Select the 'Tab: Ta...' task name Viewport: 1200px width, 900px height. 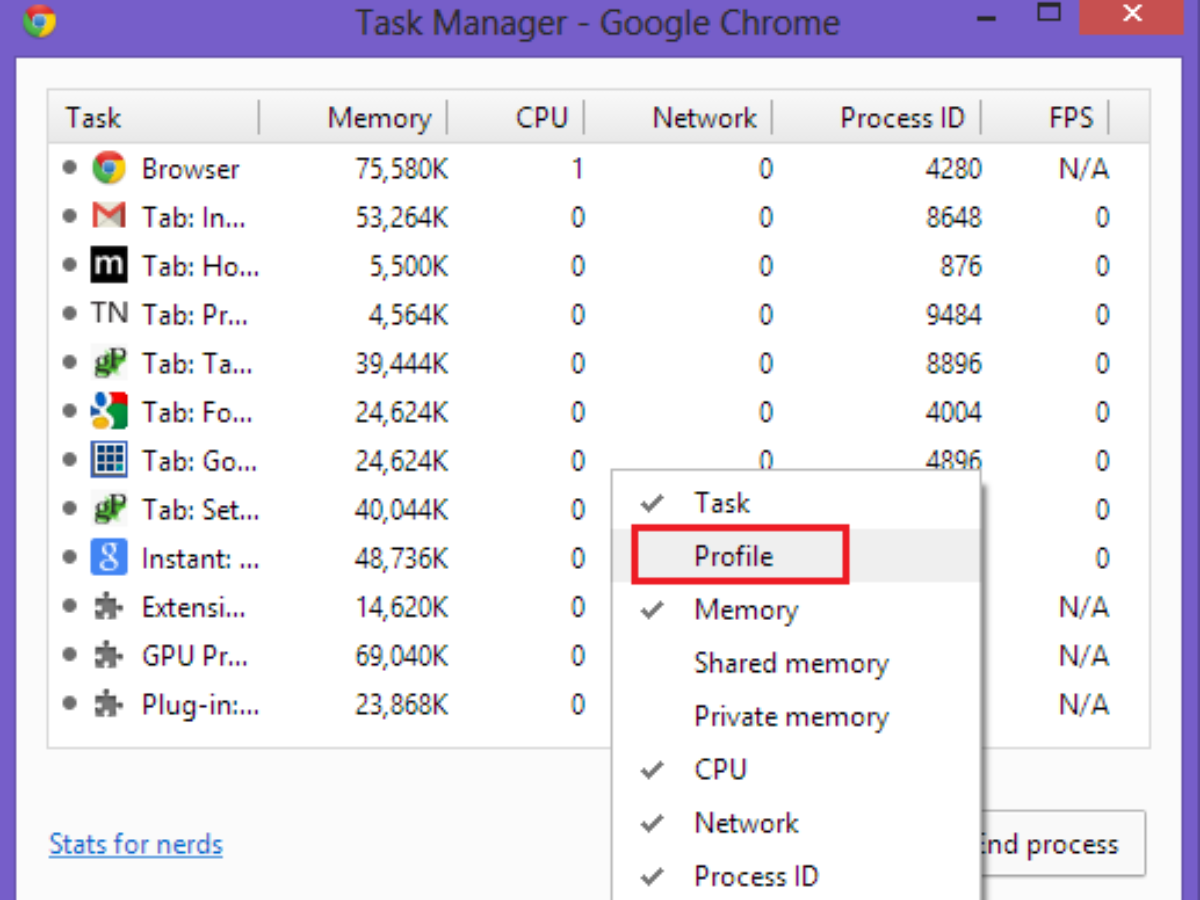tap(197, 364)
